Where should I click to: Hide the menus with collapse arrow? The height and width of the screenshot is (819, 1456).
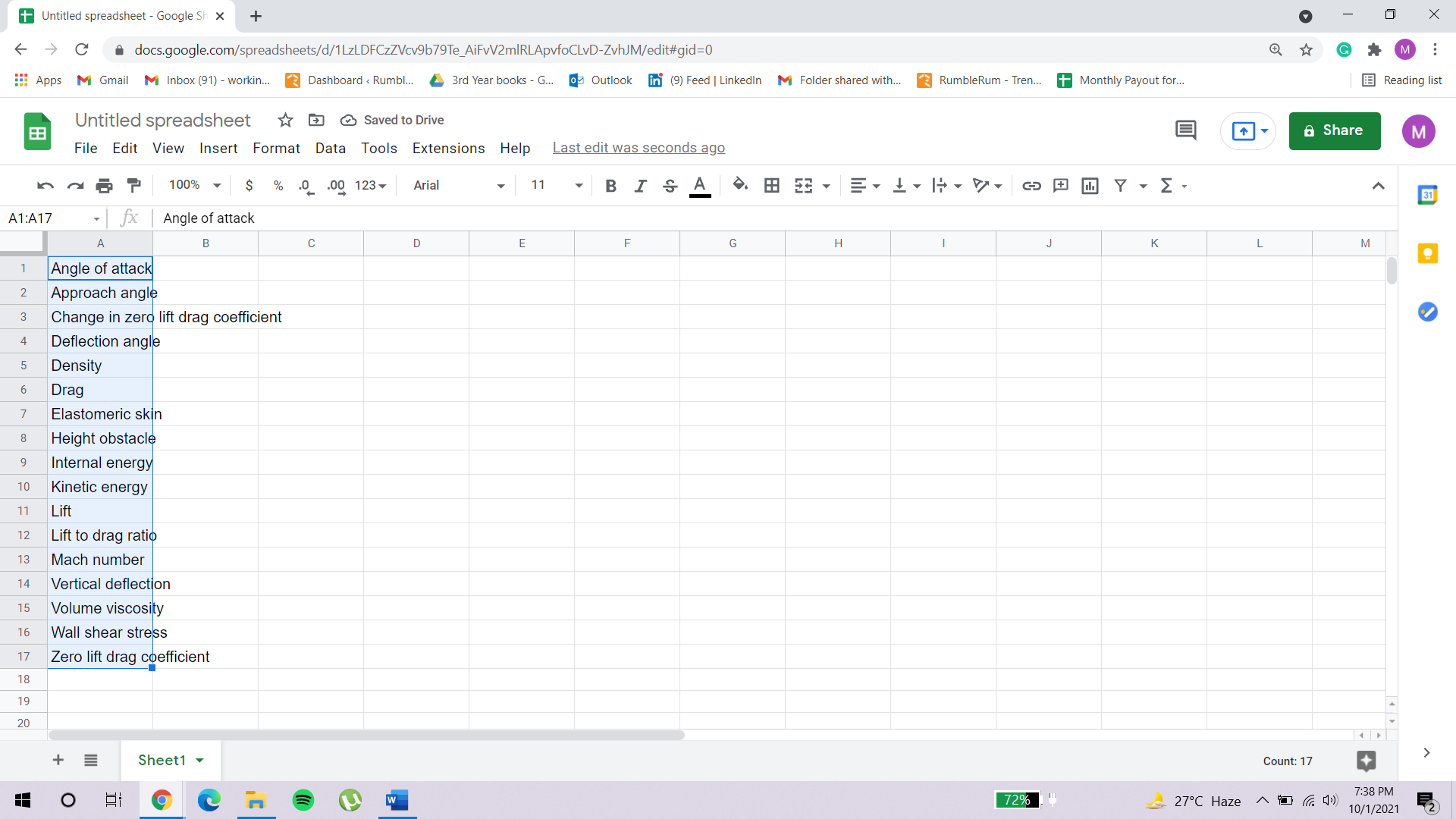coord(1379,186)
